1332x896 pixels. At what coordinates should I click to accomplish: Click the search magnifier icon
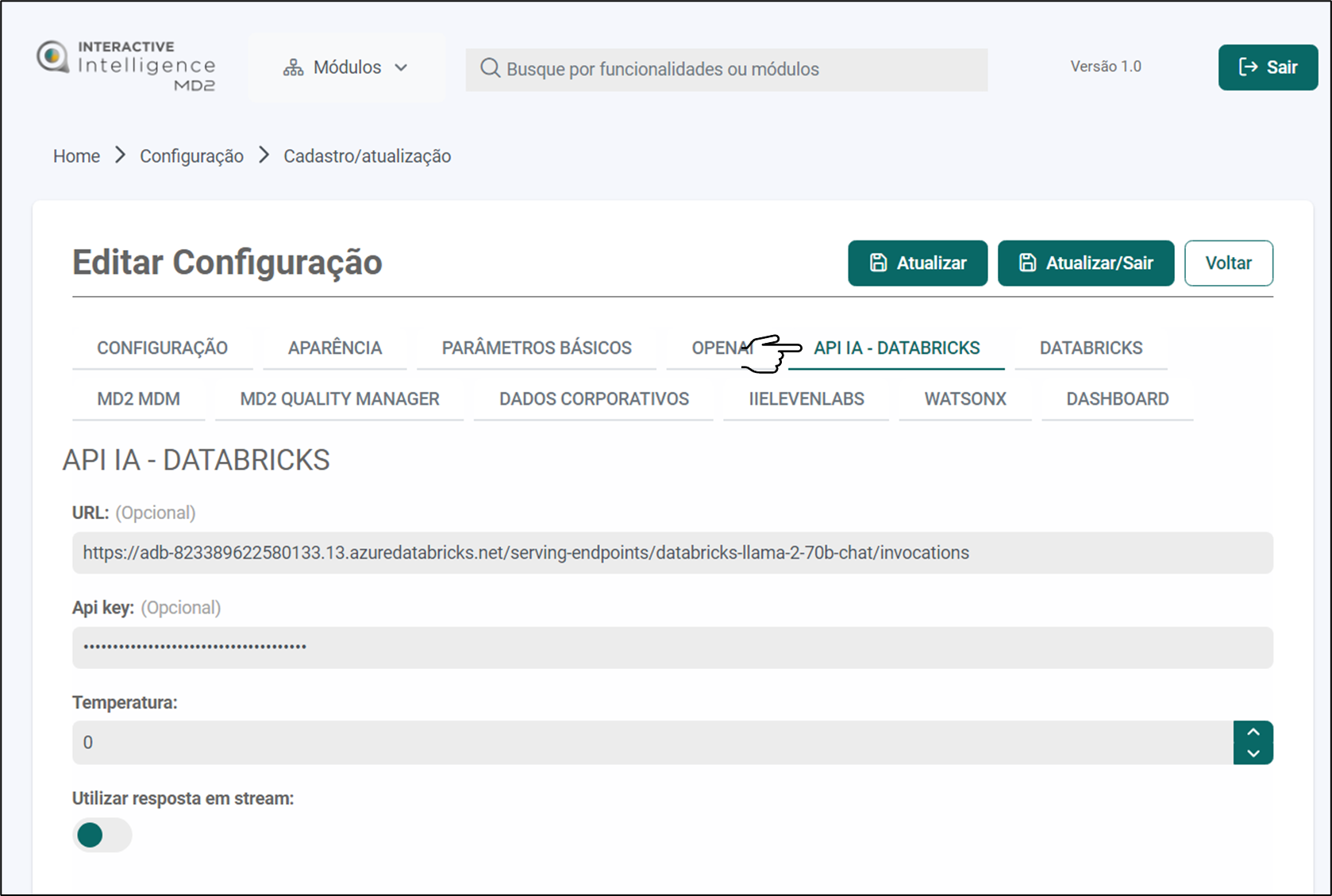pos(490,69)
